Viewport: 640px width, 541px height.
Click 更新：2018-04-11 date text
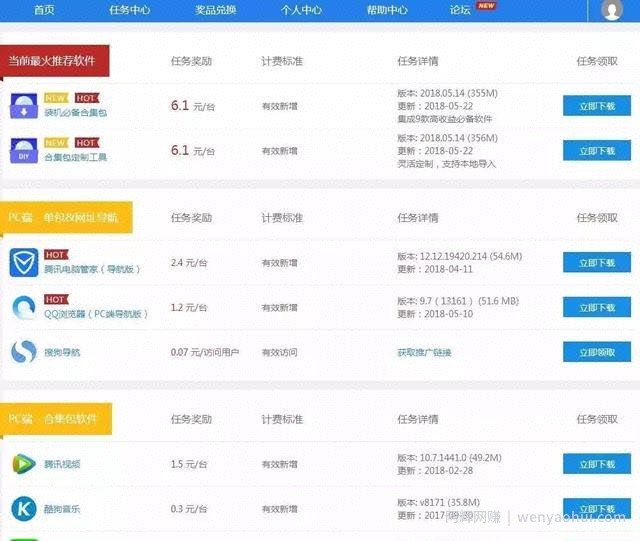tap(435, 269)
